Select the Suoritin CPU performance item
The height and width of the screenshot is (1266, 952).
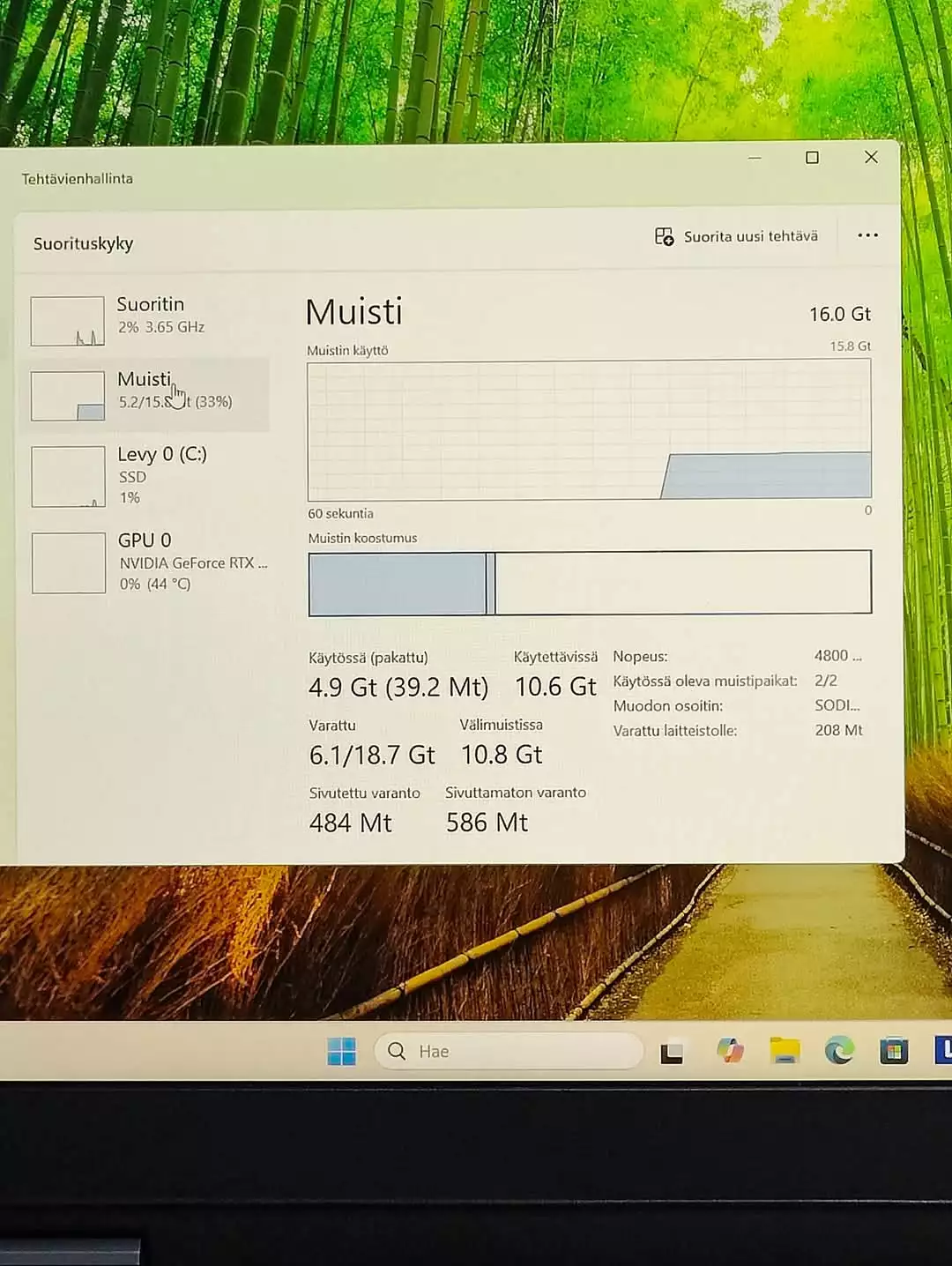pos(144,318)
